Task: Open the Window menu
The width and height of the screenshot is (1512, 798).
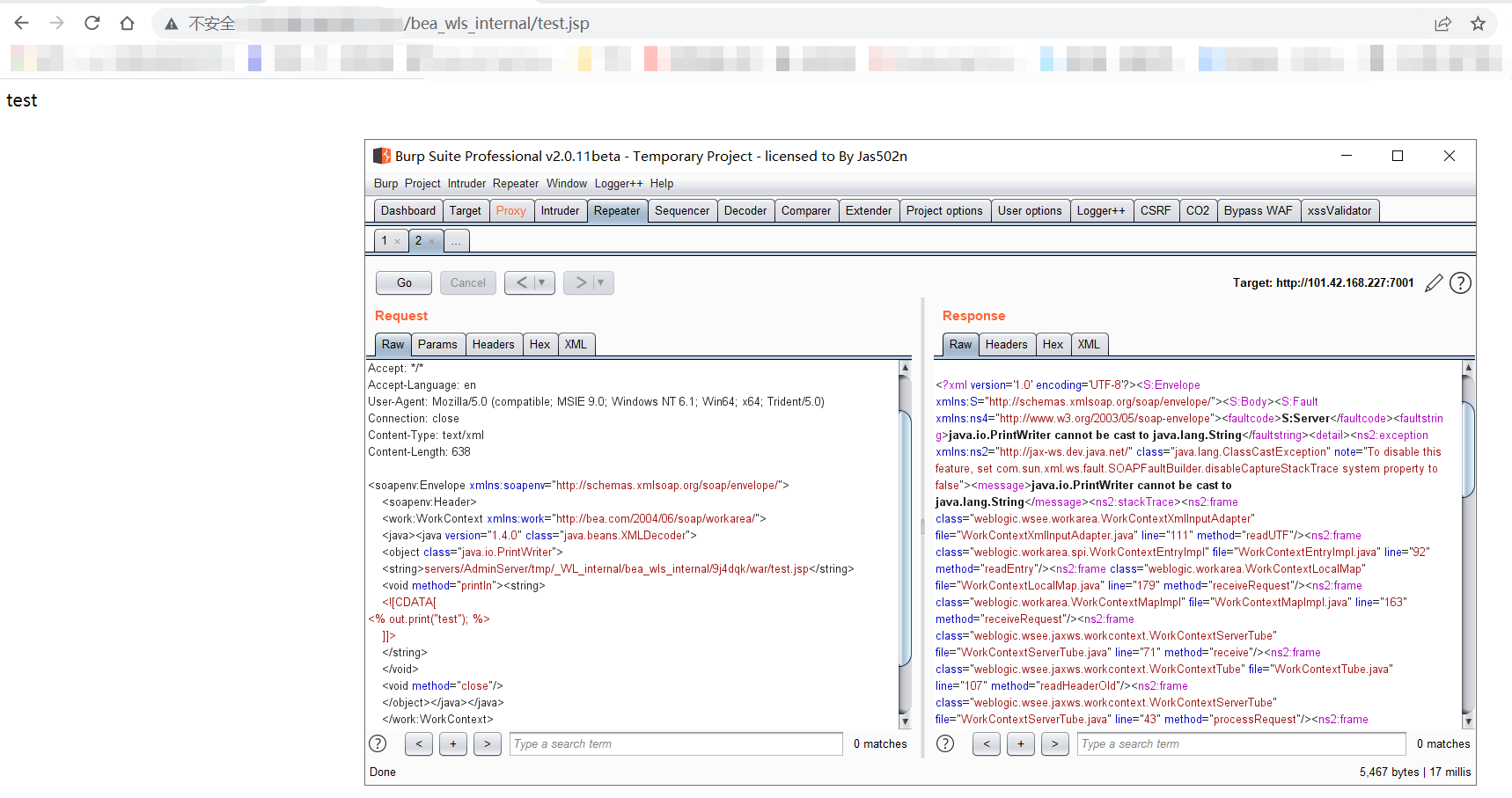Action: 567,183
